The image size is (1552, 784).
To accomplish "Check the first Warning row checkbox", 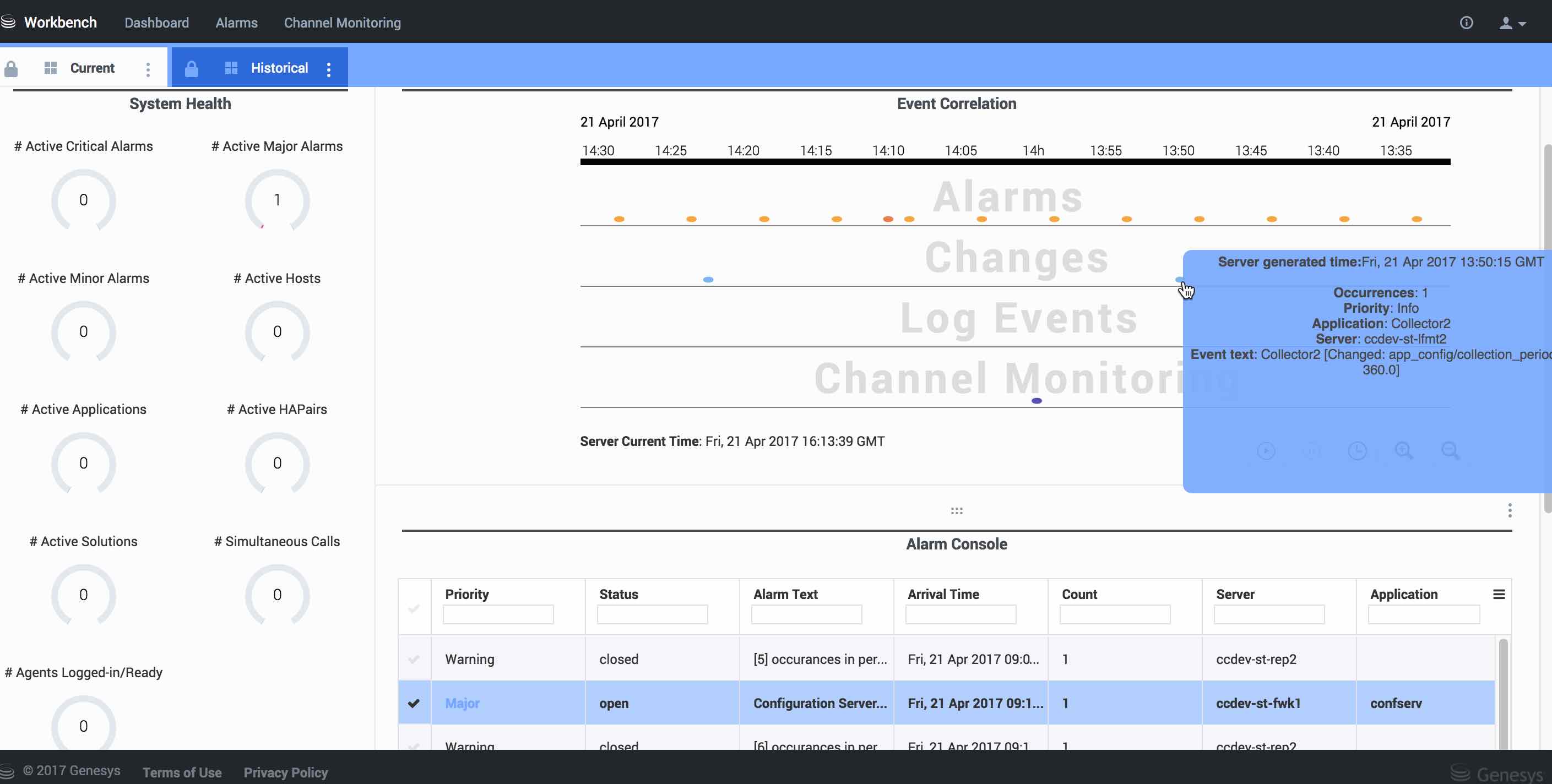I will 414,659.
